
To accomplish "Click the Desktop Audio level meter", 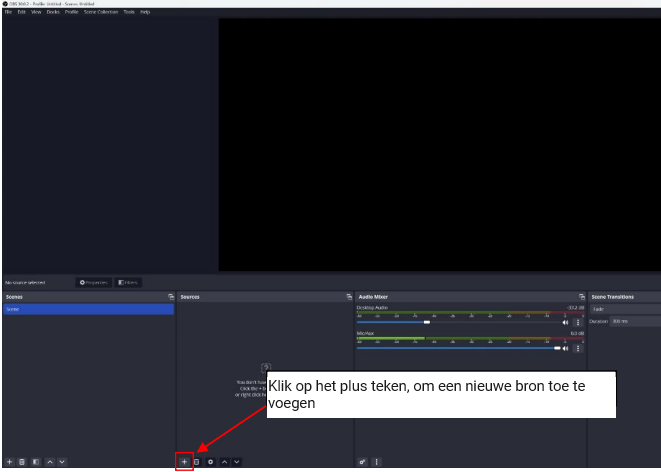I will click(470, 313).
